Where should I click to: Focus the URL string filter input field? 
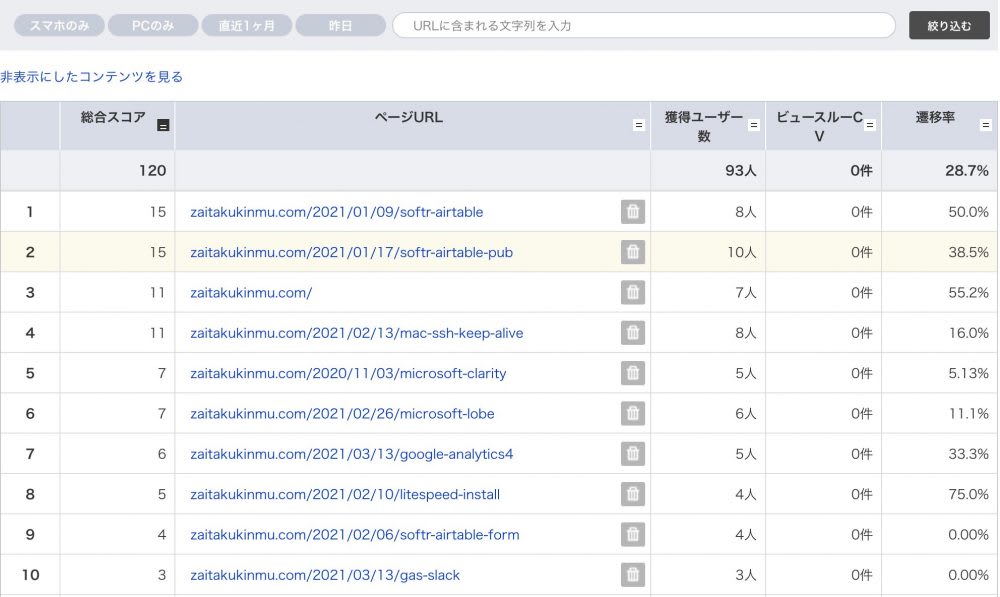[x=644, y=26]
